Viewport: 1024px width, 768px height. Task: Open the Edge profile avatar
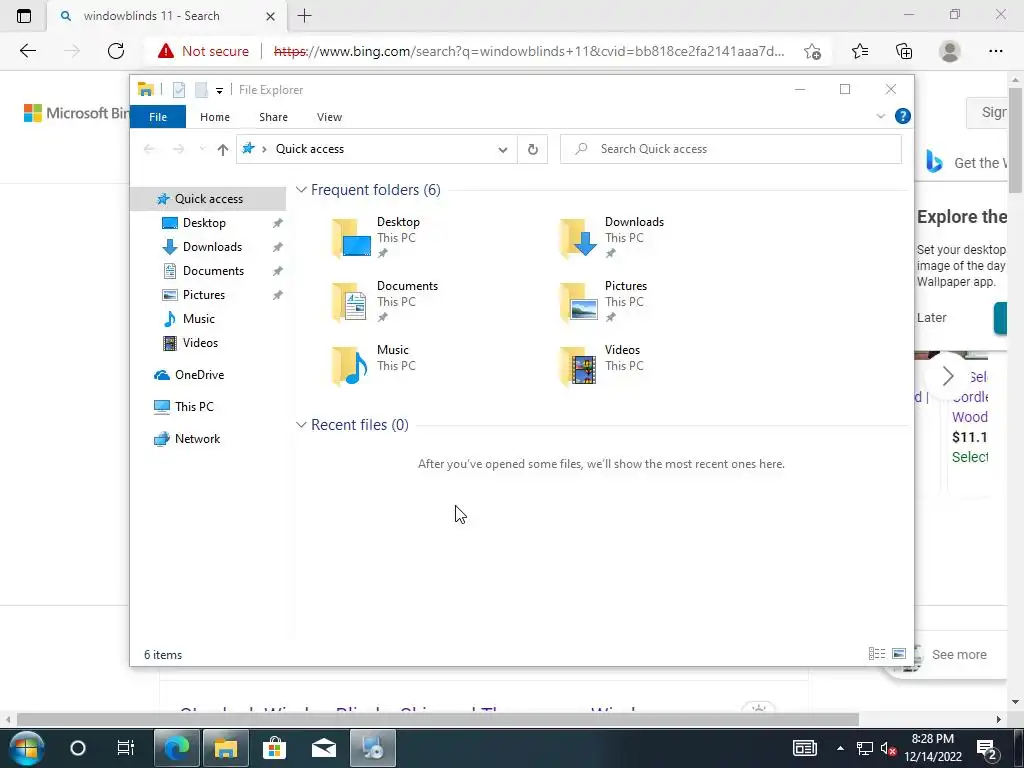(x=950, y=51)
